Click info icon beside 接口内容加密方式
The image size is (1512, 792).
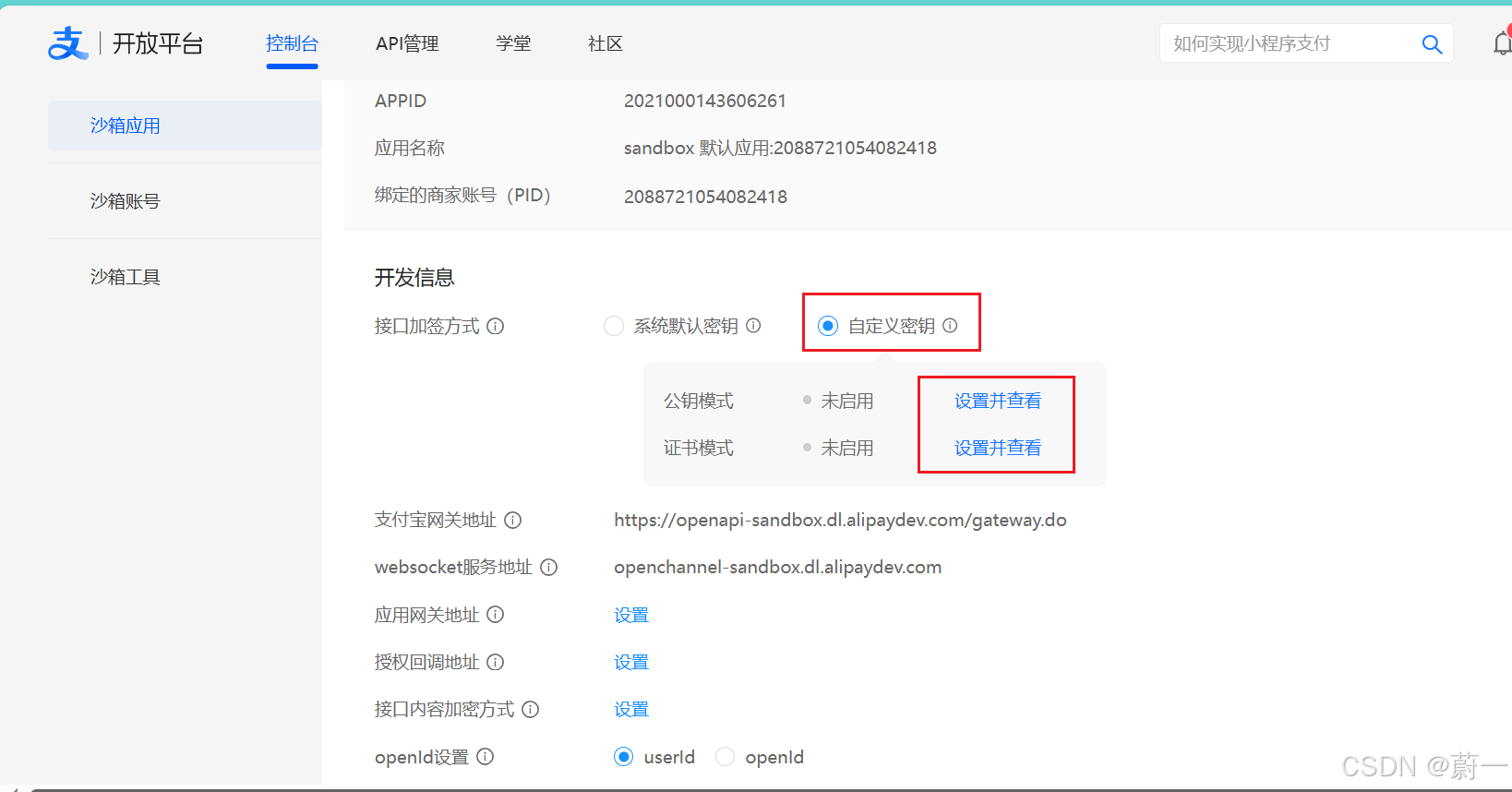pos(531,709)
